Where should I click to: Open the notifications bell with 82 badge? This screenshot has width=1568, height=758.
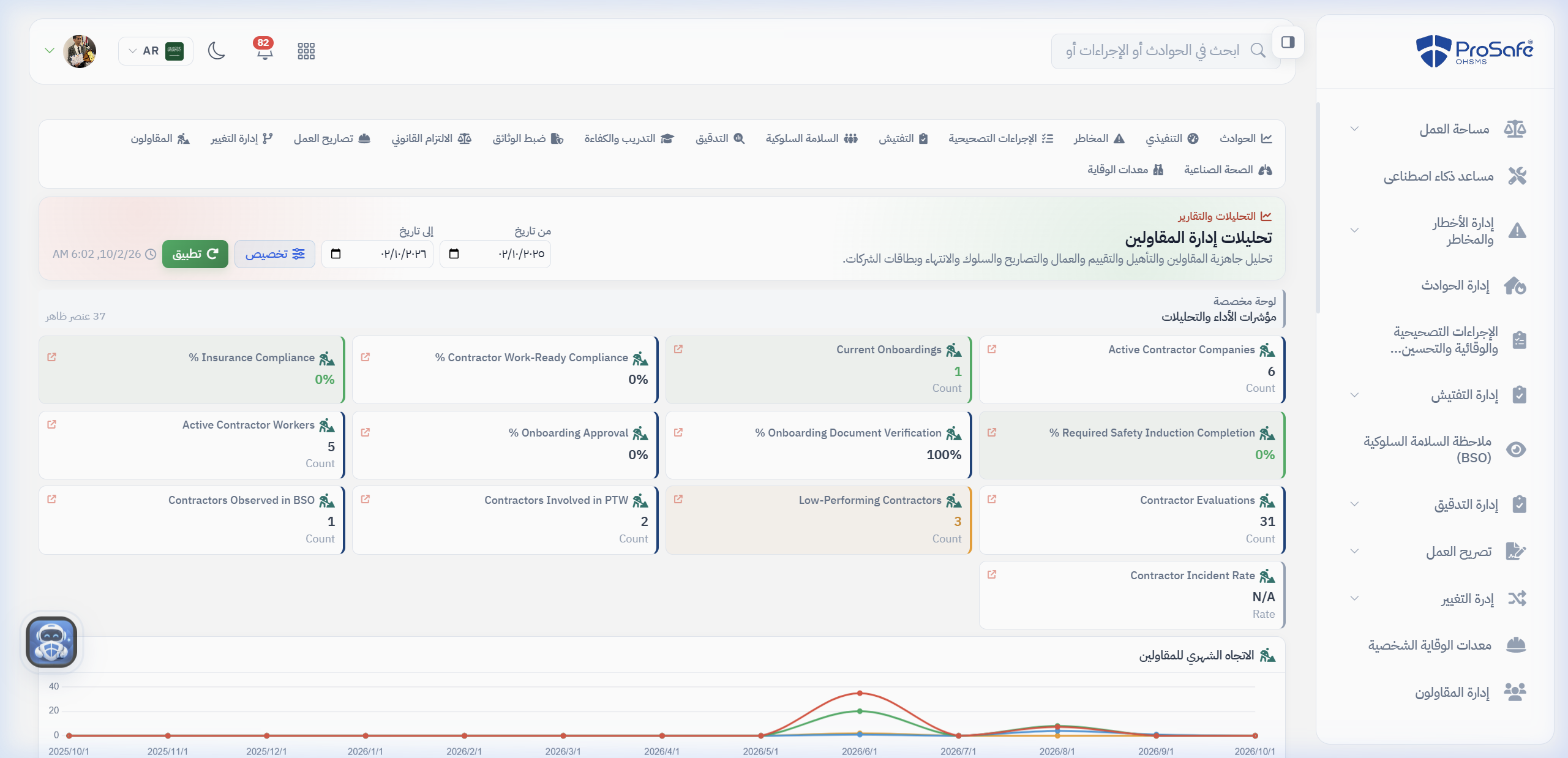(264, 50)
